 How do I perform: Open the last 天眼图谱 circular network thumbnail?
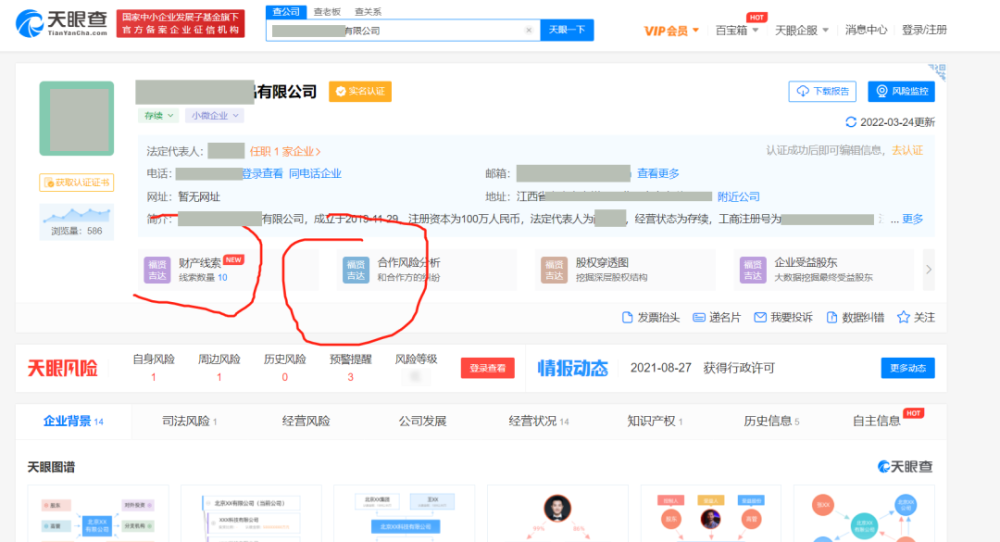[864, 514]
